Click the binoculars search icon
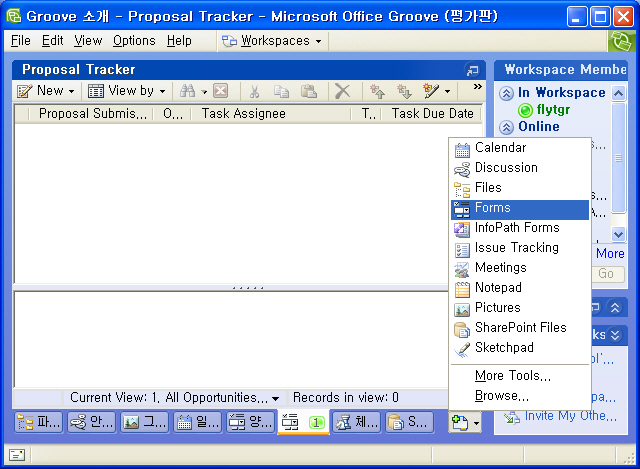640x469 pixels. 188,91
